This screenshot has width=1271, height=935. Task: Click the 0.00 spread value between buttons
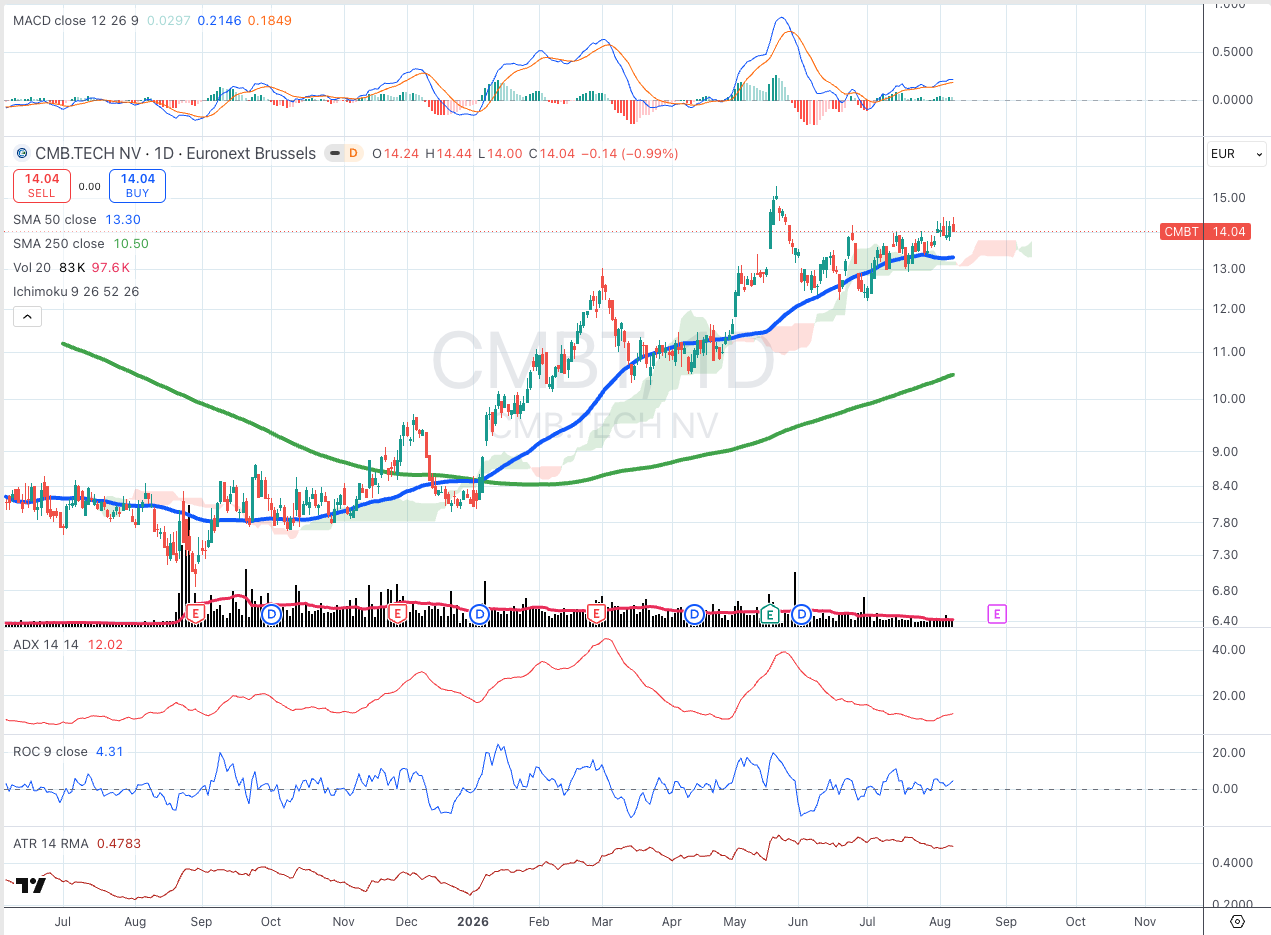click(89, 186)
